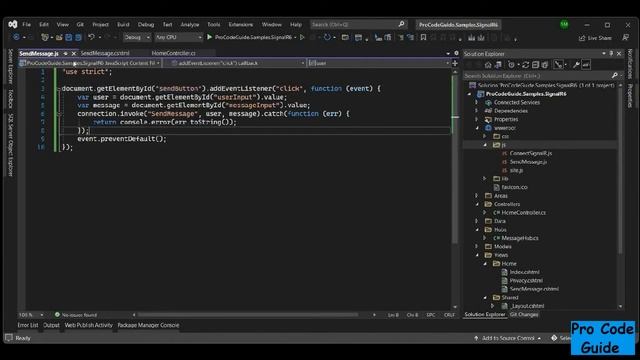Screen dimensions: 640x360
Task: Toggle auto-hide pin on Solution Explorer panel
Action: pyautogui.click(x=611, y=53)
